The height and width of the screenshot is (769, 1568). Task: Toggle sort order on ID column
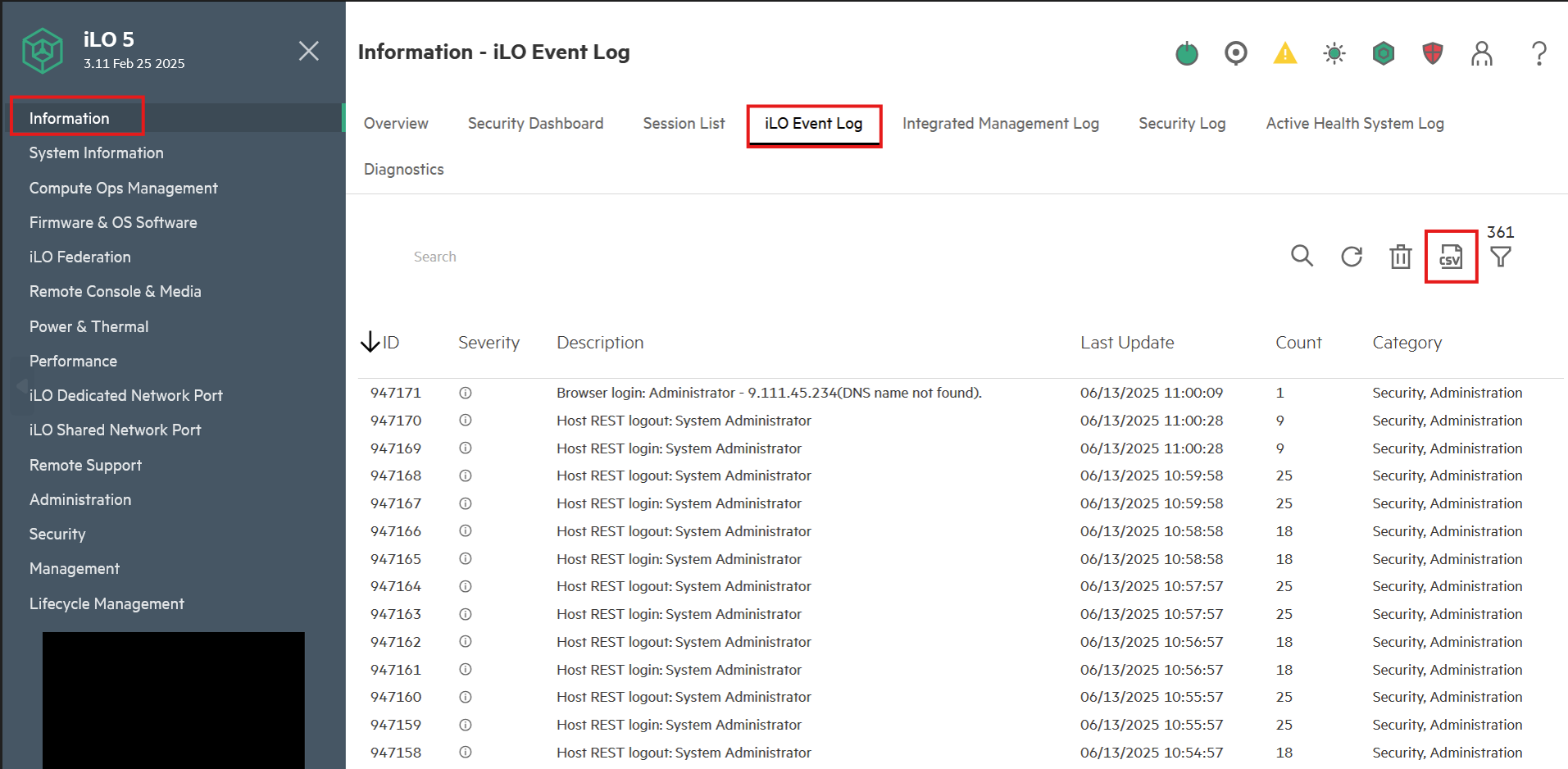point(380,343)
